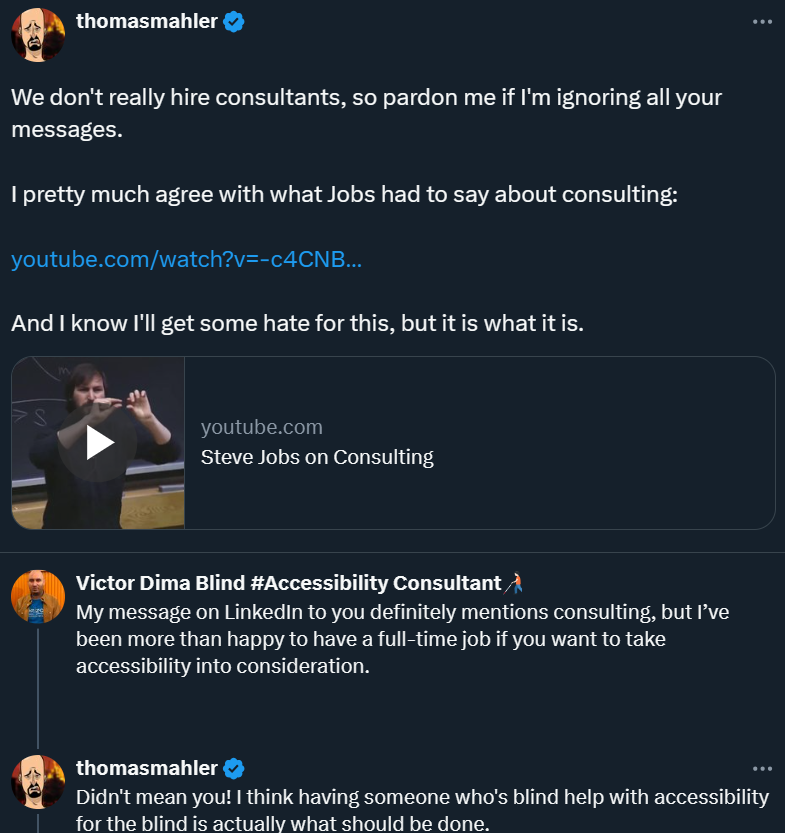
Task: Play the Steve Jobs video preview
Action: 99,442
